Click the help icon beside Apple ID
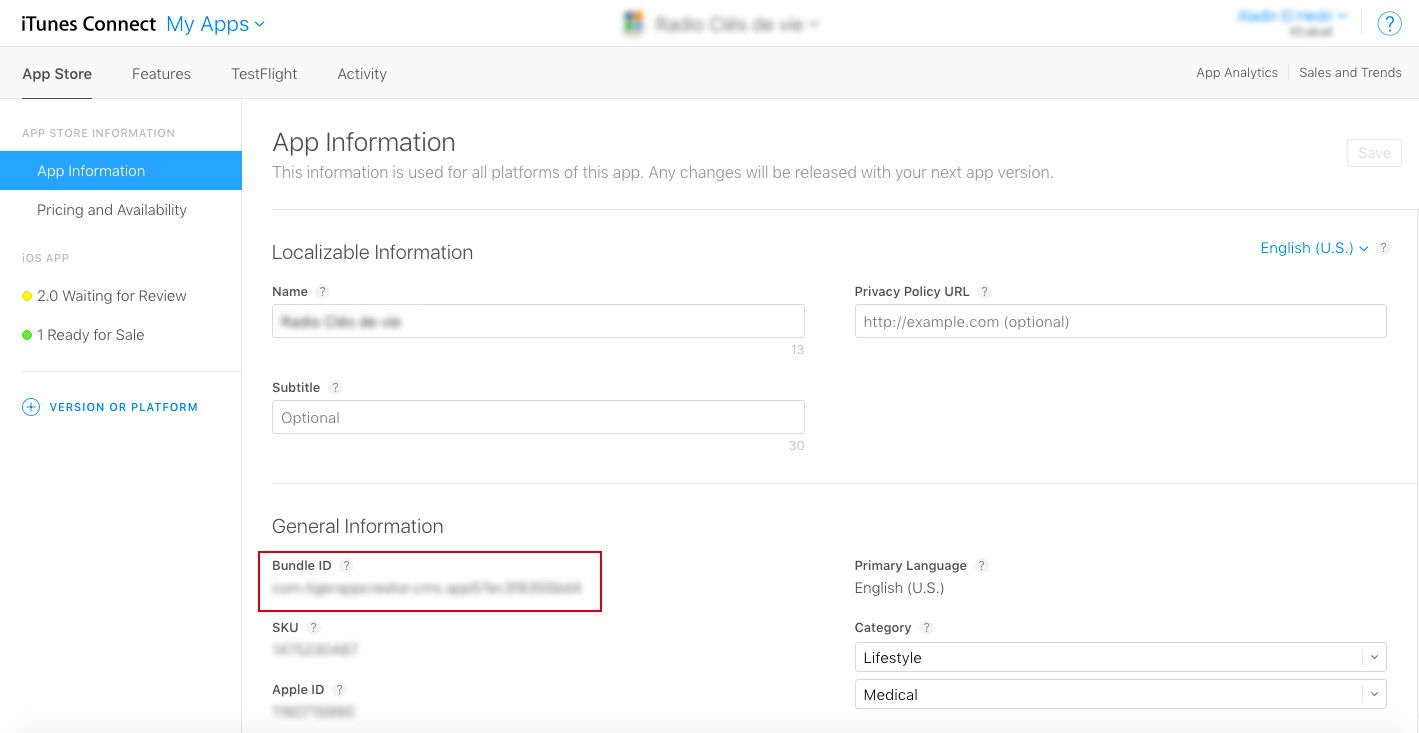Image resolution: width=1419 pixels, height=733 pixels. point(339,690)
